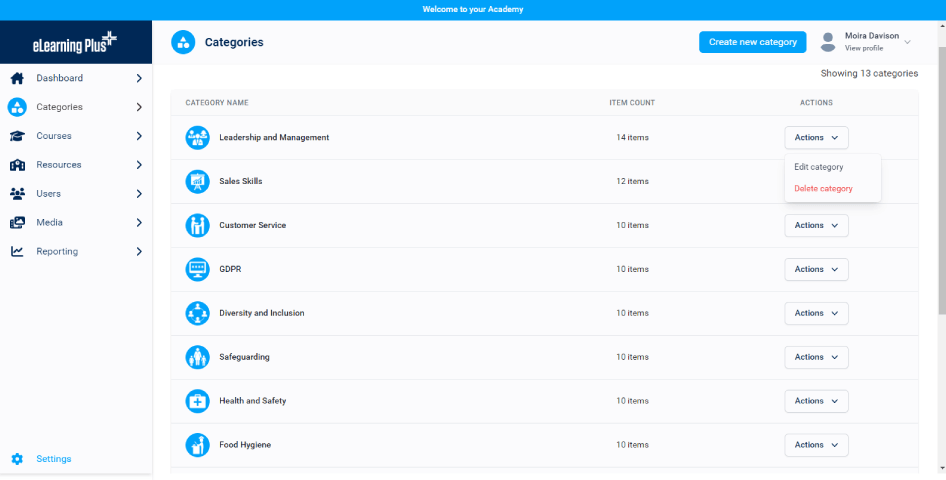Open Settings via the gear icon

pos(17,459)
